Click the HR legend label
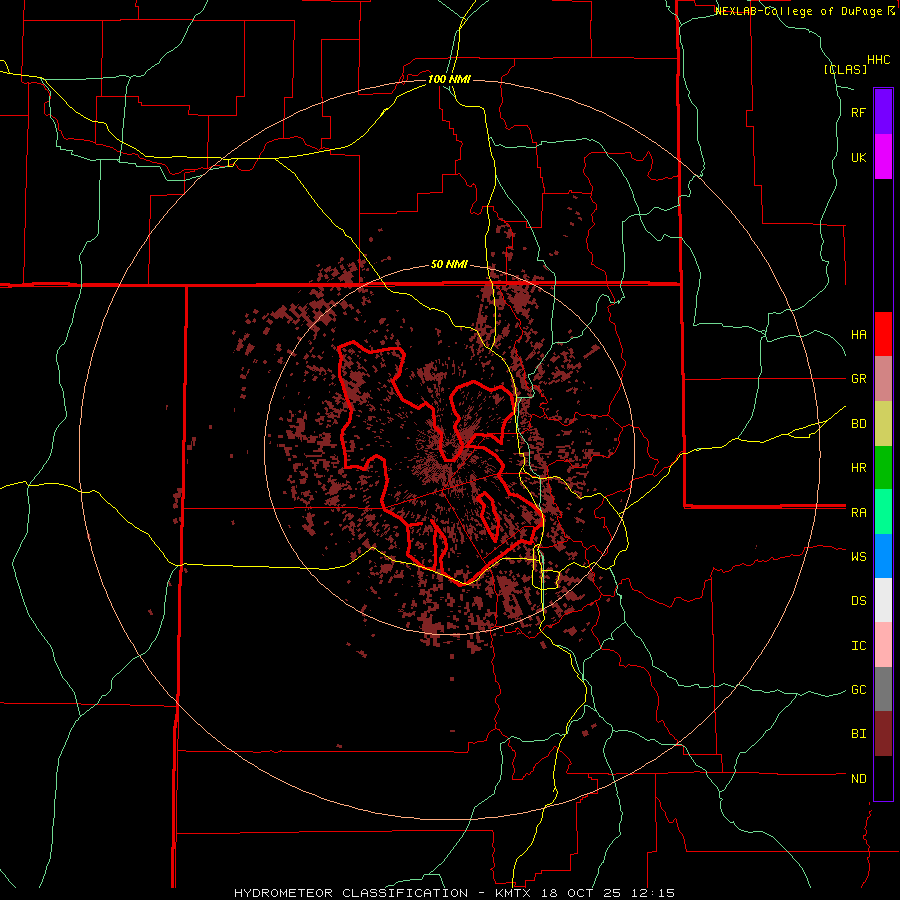The width and height of the screenshot is (900, 900). coord(859,468)
